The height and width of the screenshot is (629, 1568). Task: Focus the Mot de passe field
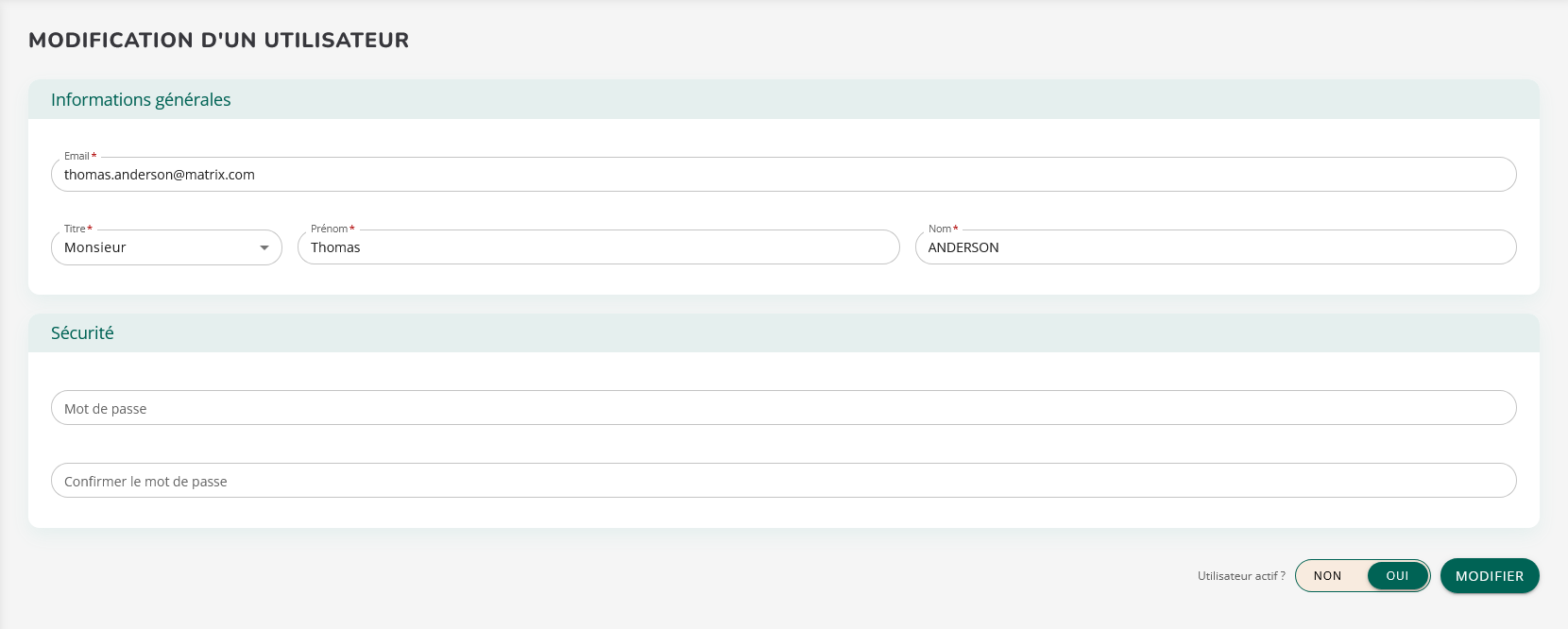click(x=782, y=408)
